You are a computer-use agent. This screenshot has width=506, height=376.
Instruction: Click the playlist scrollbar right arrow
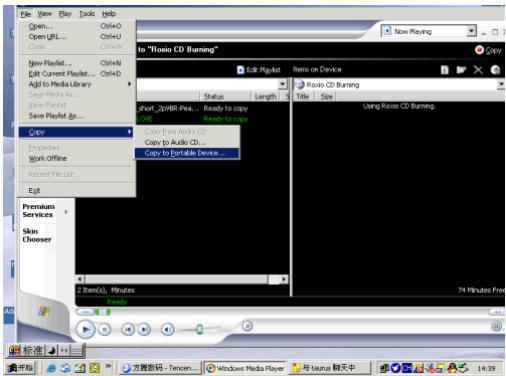(284, 279)
